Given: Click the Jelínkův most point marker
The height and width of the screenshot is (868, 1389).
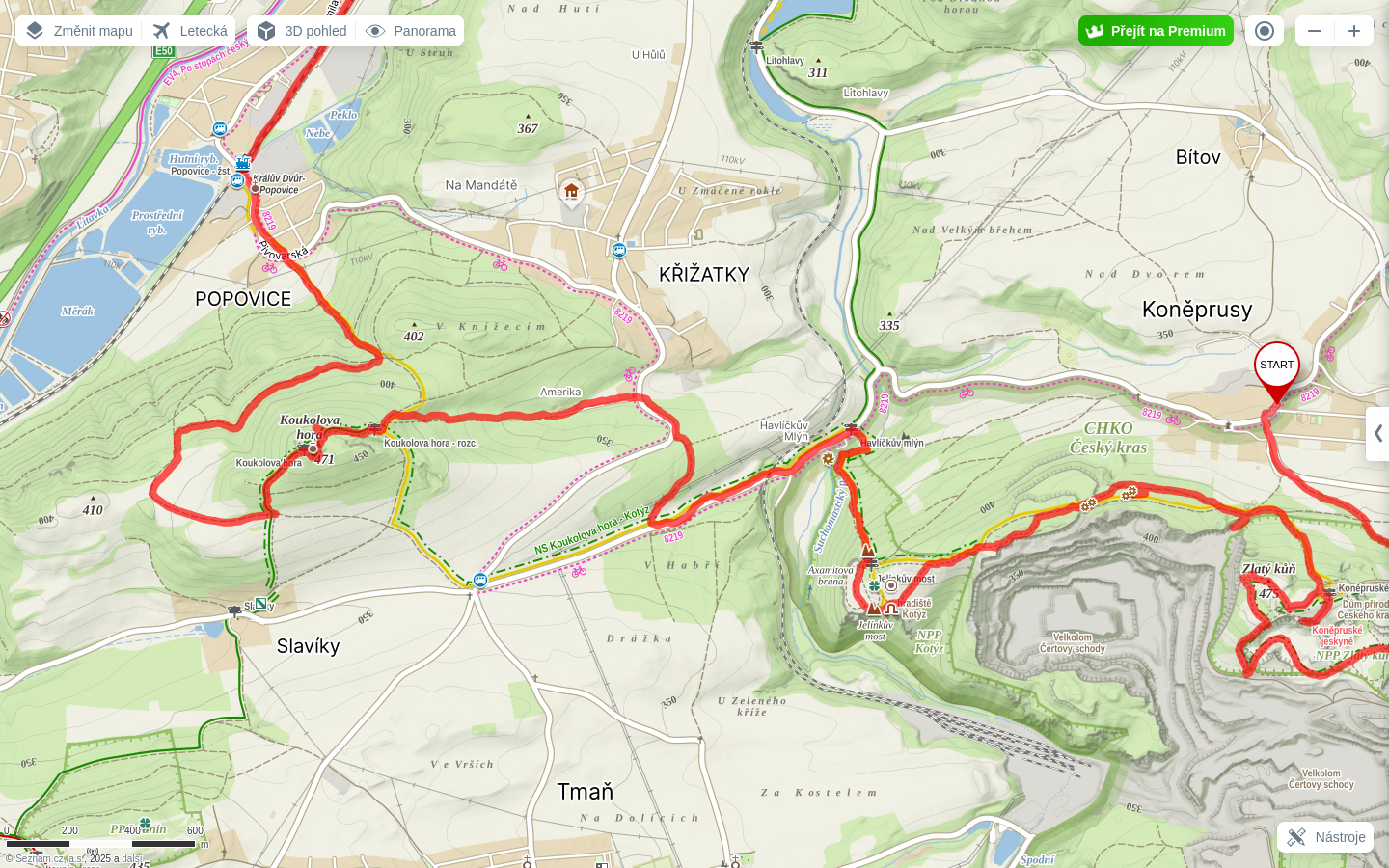Looking at the screenshot, I should pos(891,585).
